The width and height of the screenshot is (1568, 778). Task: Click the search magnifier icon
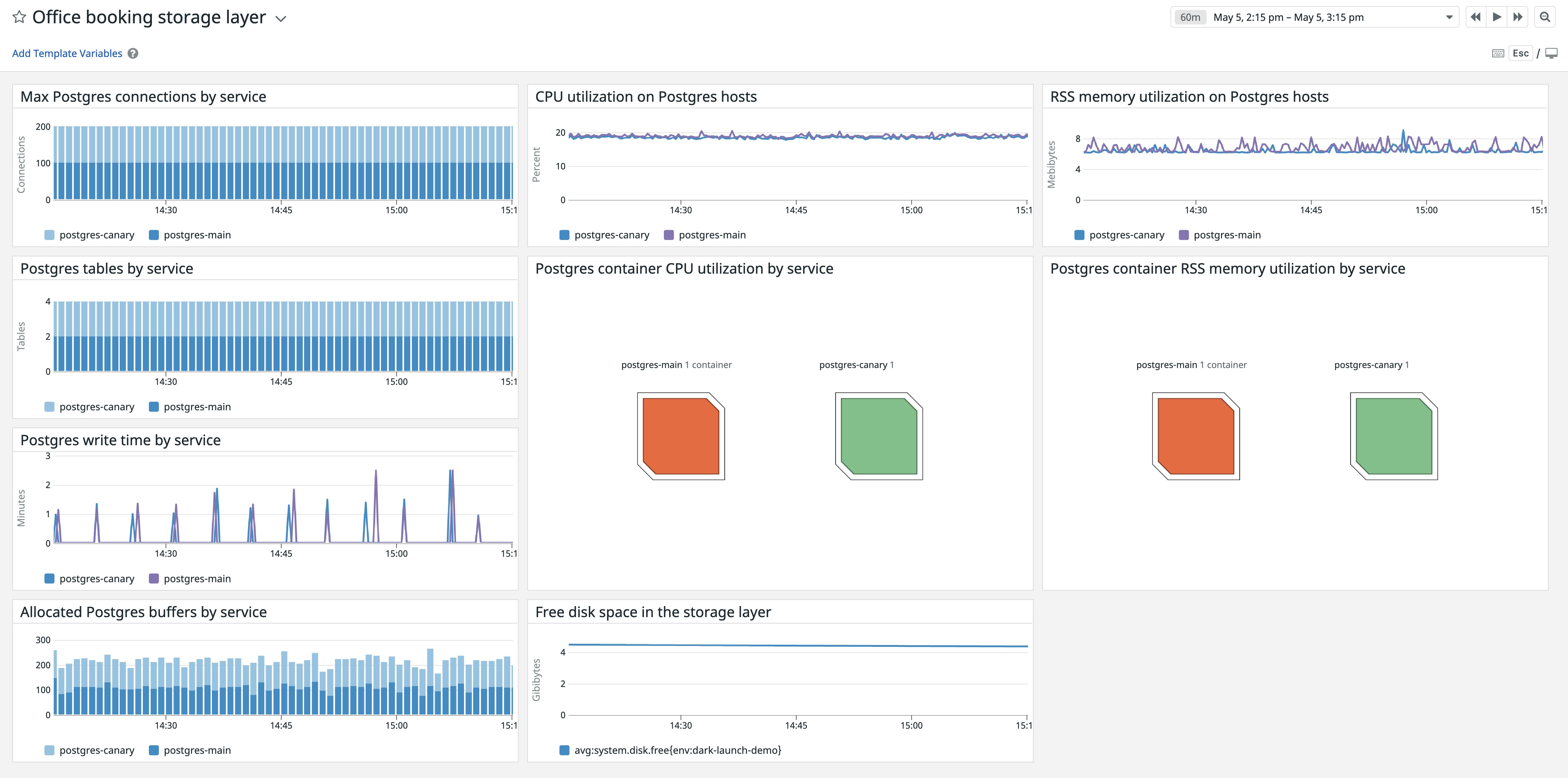tap(1545, 17)
